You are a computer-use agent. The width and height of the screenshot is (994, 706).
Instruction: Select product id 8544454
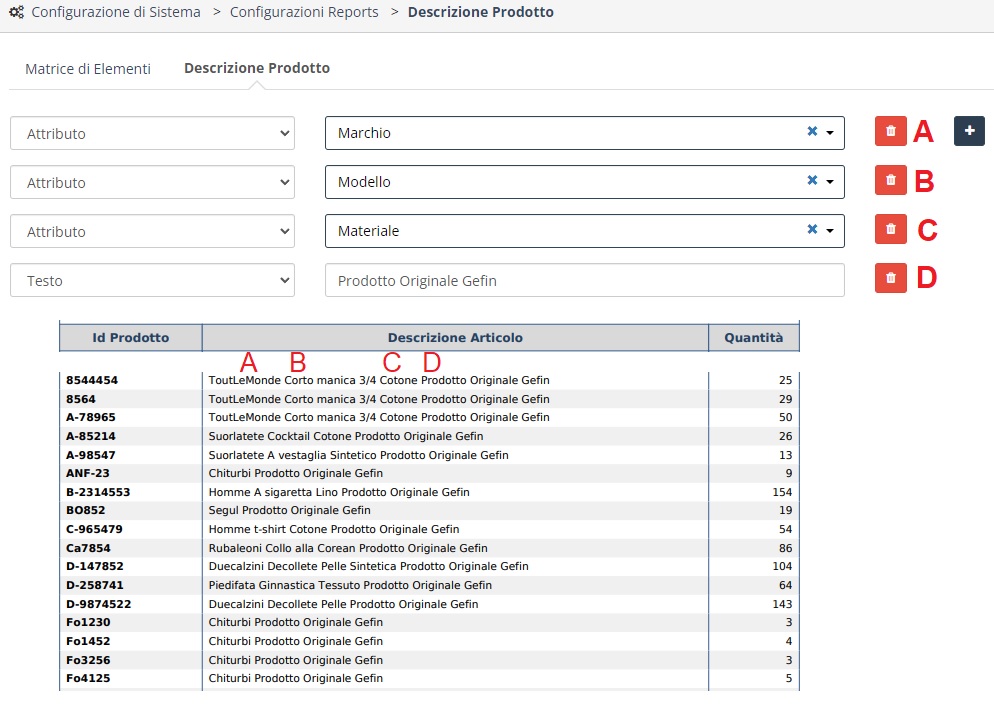[92, 380]
